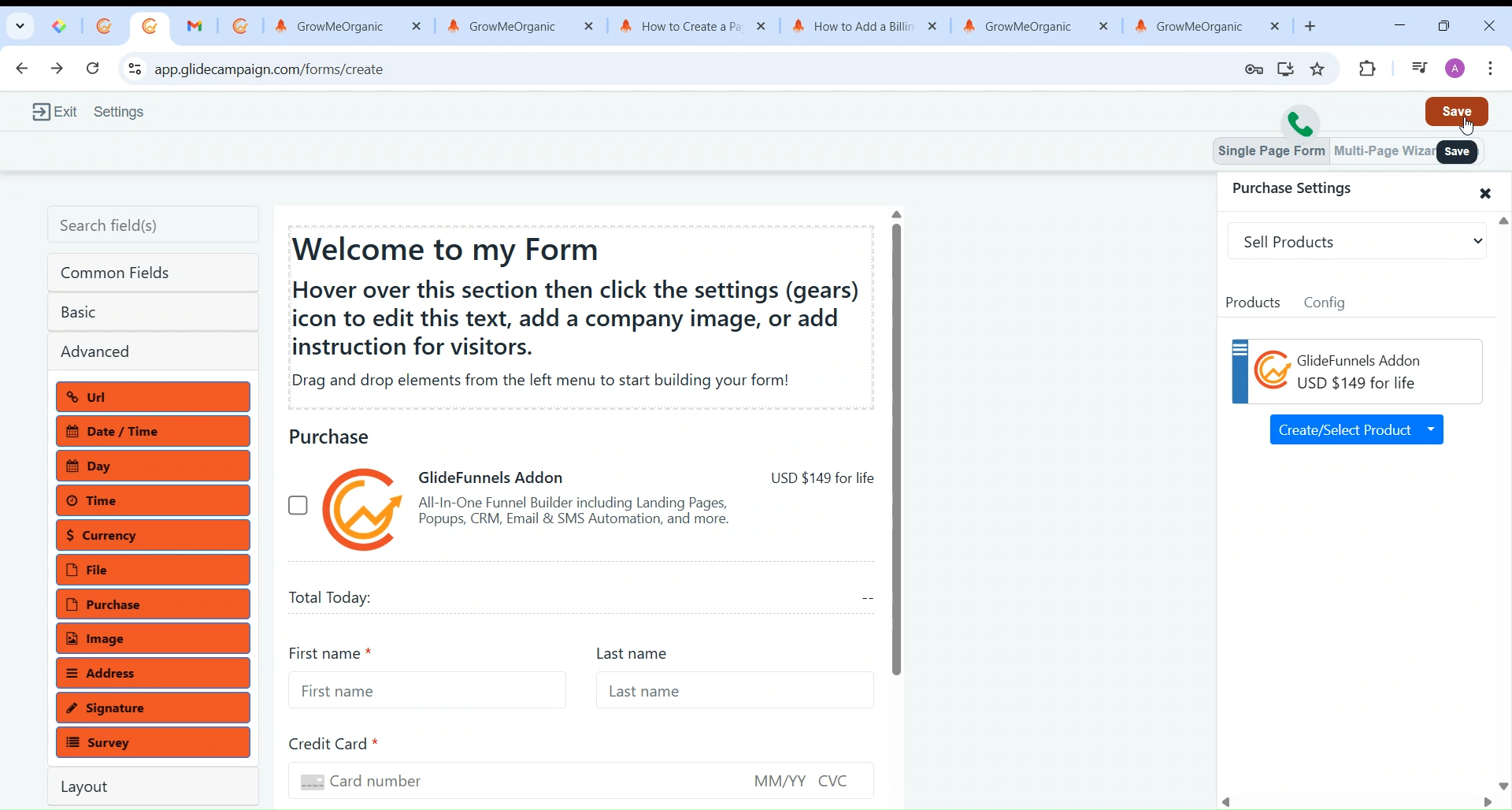Image resolution: width=1512 pixels, height=810 pixels.
Task: Expand the Layout fields section
Action: (x=154, y=787)
